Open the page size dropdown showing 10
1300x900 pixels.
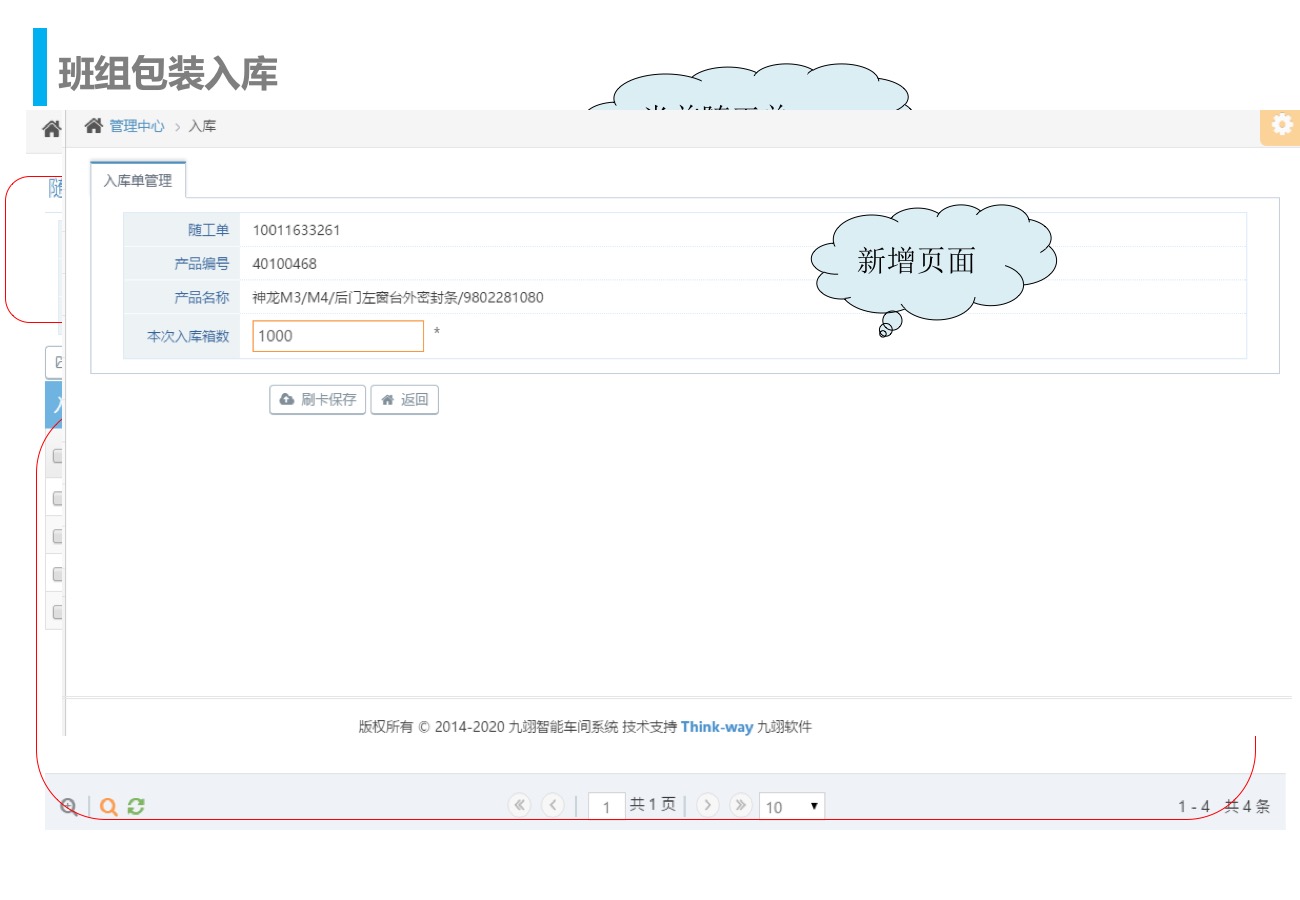pos(792,806)
